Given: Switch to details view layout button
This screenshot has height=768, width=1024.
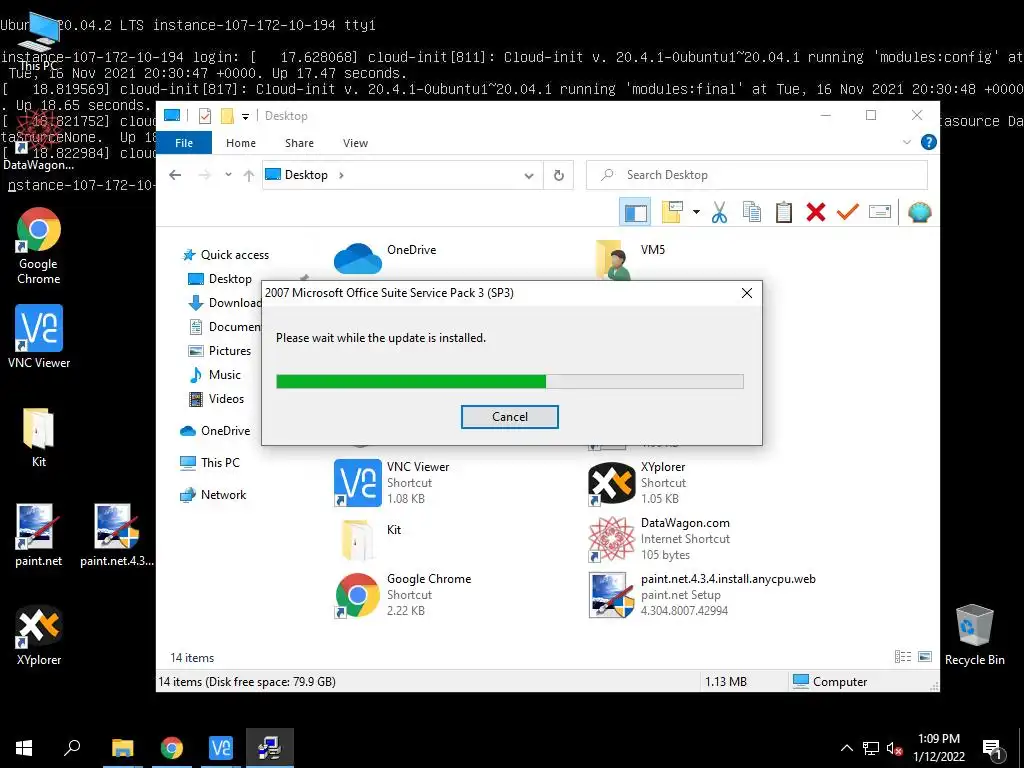Looking at the screenshot, I should [903, 657].
